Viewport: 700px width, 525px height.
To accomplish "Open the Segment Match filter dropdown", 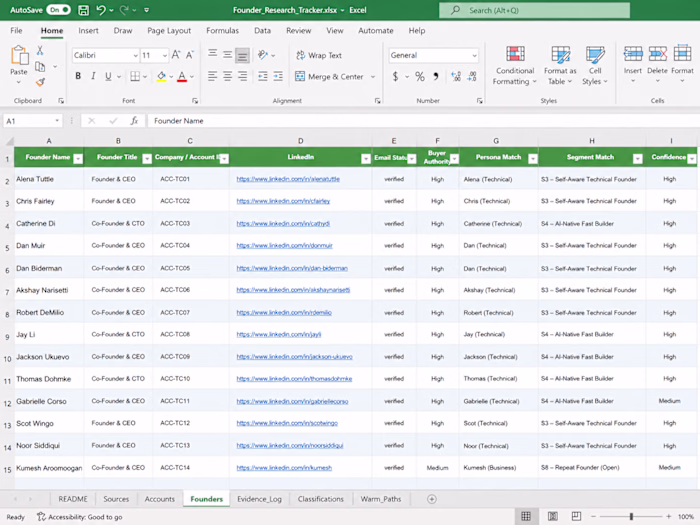I will pos(638,158).
